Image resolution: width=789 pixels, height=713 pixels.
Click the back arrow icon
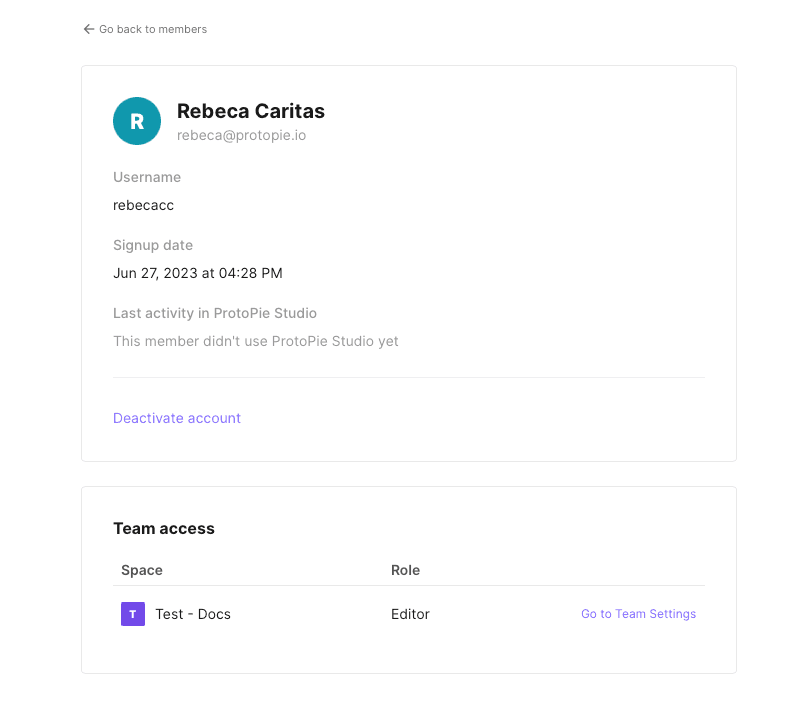click(89, 30)
